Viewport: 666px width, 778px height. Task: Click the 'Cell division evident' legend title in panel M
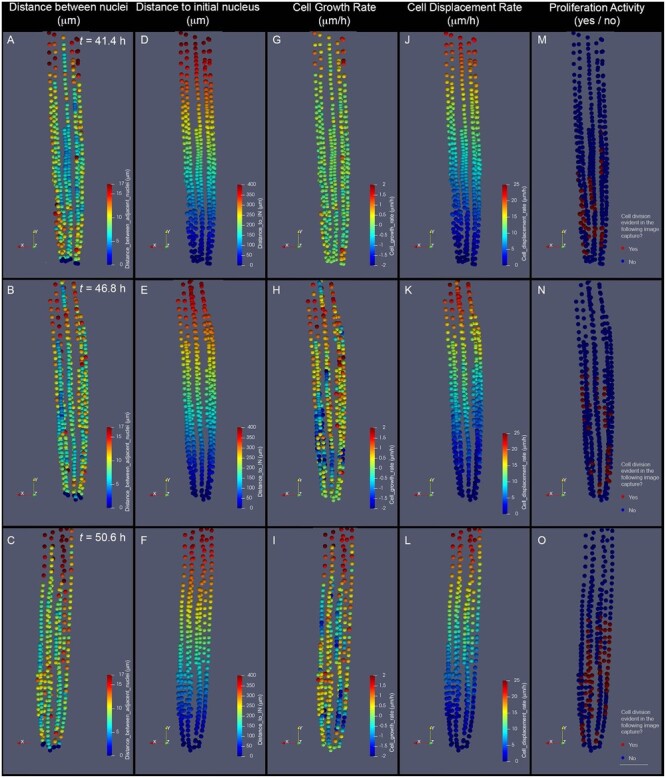coord(640,226)
